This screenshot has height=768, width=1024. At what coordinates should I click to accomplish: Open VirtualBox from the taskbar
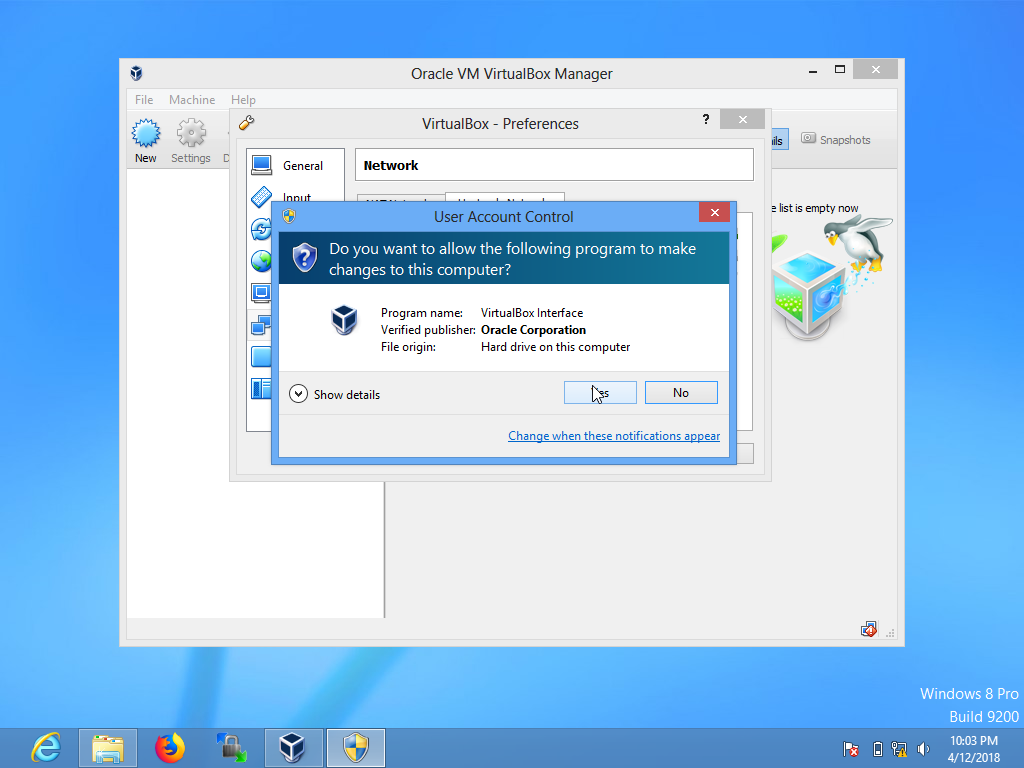[293, 748]
